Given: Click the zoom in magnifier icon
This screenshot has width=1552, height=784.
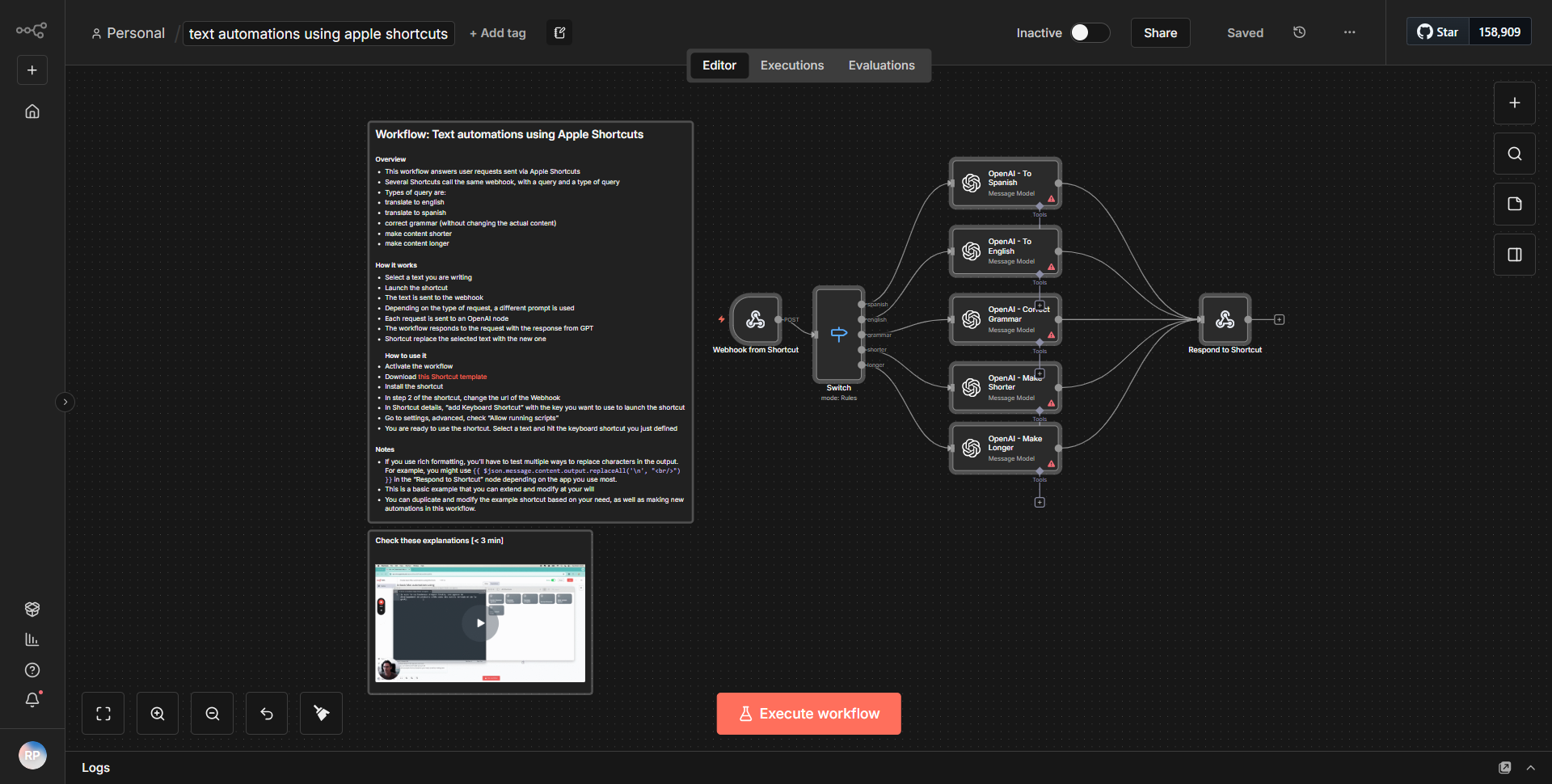Looking at the screenshot, I should click(158, 714).
